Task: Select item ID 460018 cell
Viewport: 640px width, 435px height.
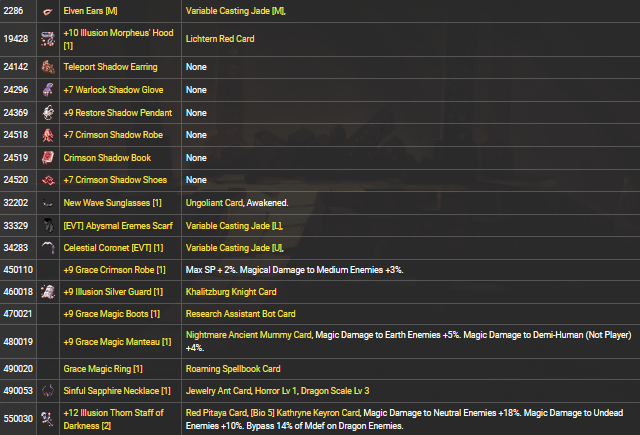Action: pyautogui.click(x=18, y=292)
